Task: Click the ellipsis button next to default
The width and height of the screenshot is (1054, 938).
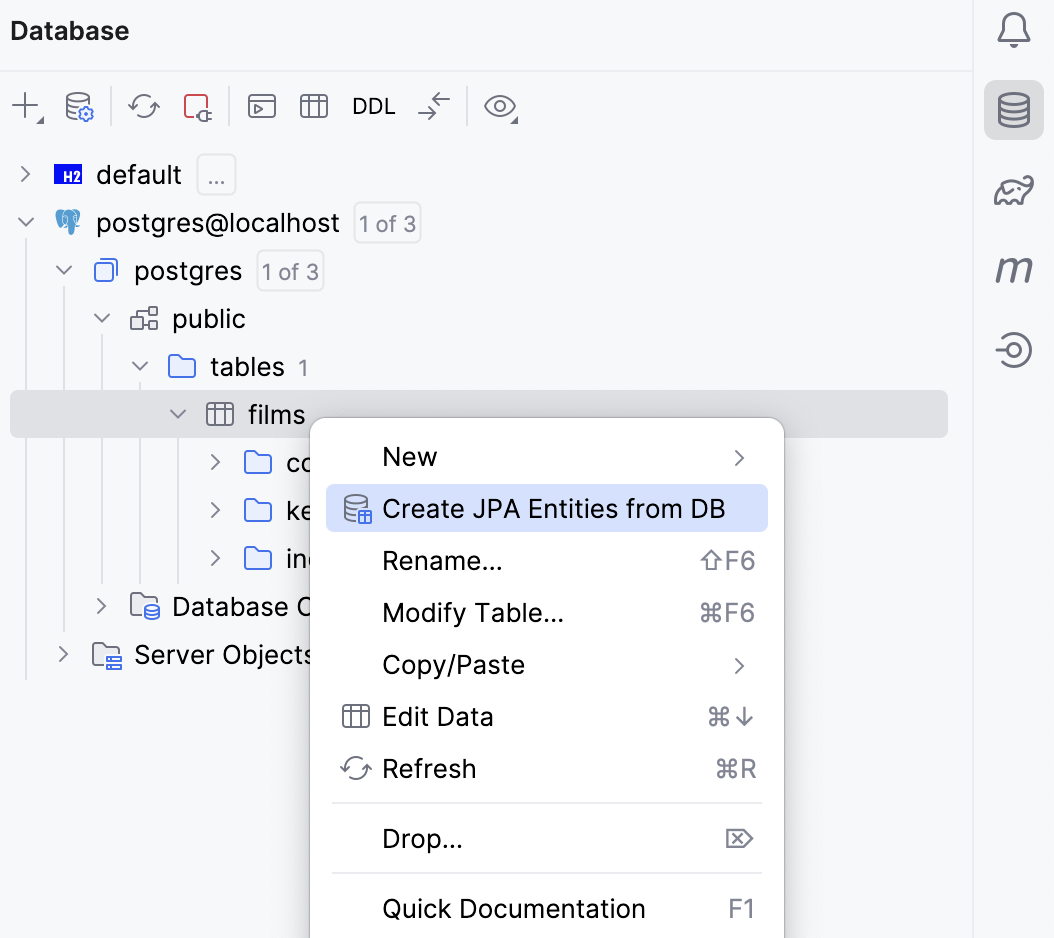Action: (x=216, y=174)
